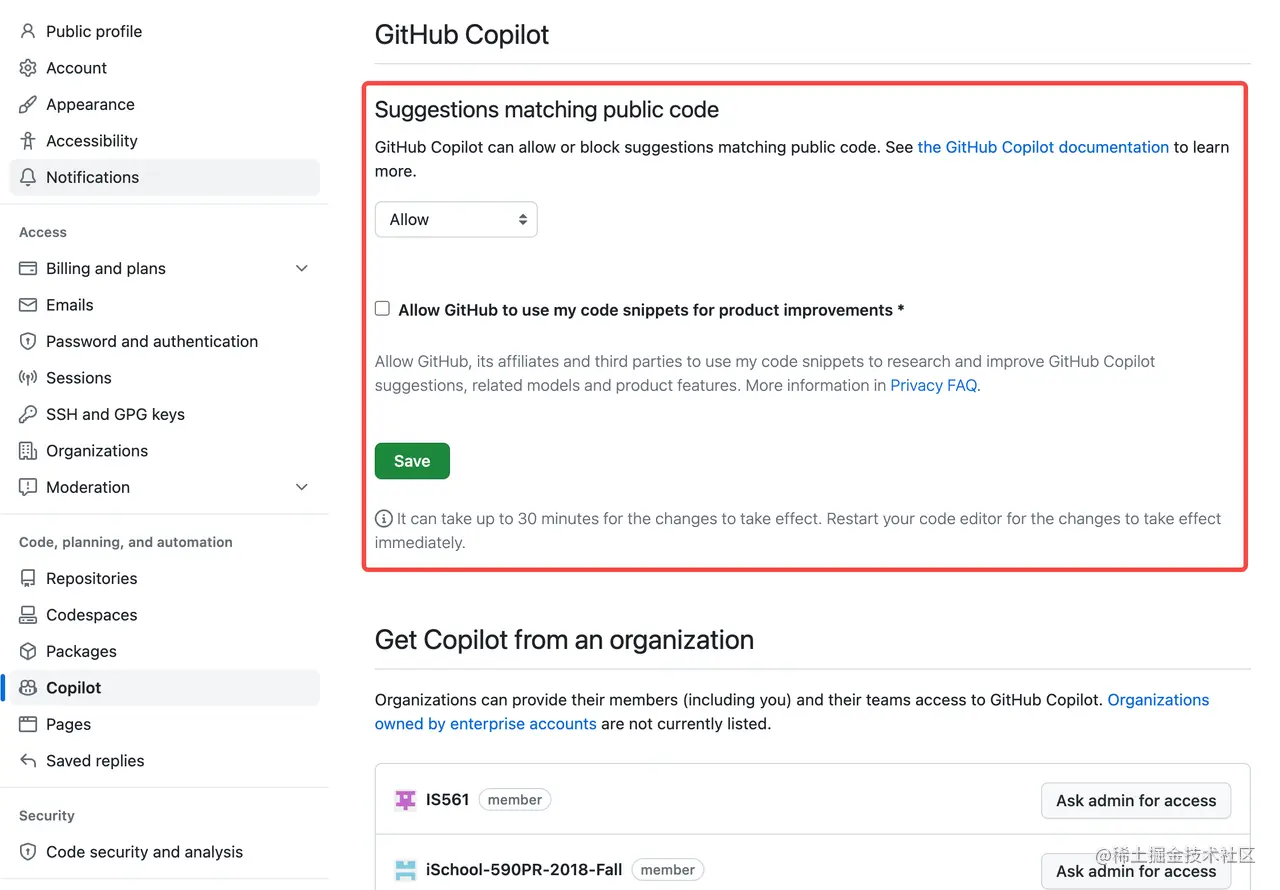Click the Packages box icon
The height and width of the screenshot is (890, 1280).
(28, 651)
